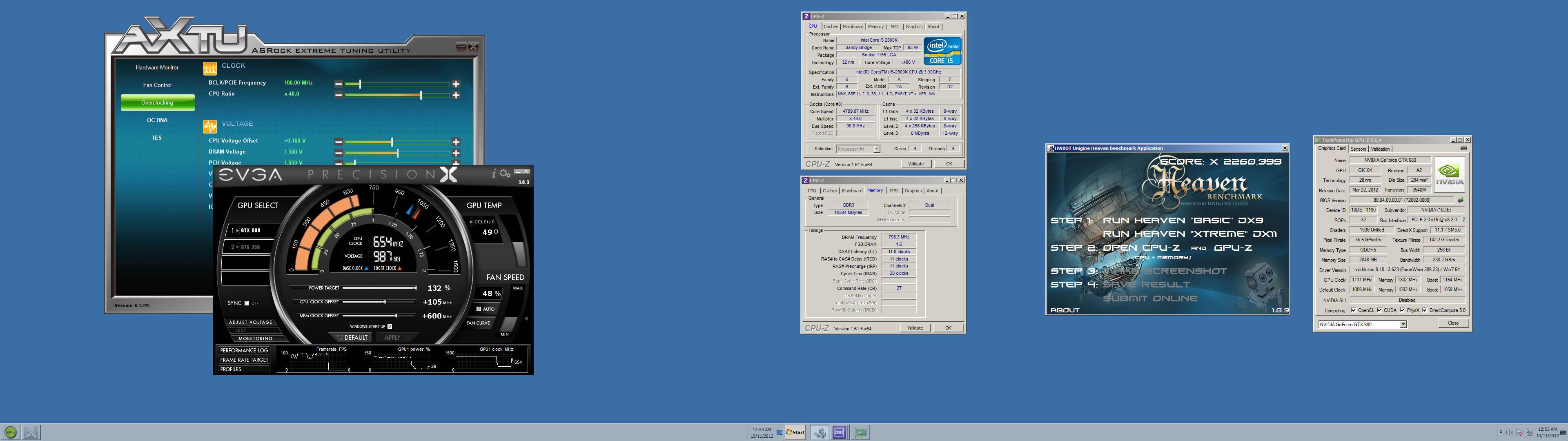Switch to SPD tab in bottom CPU-Z window

click(893, 191)
